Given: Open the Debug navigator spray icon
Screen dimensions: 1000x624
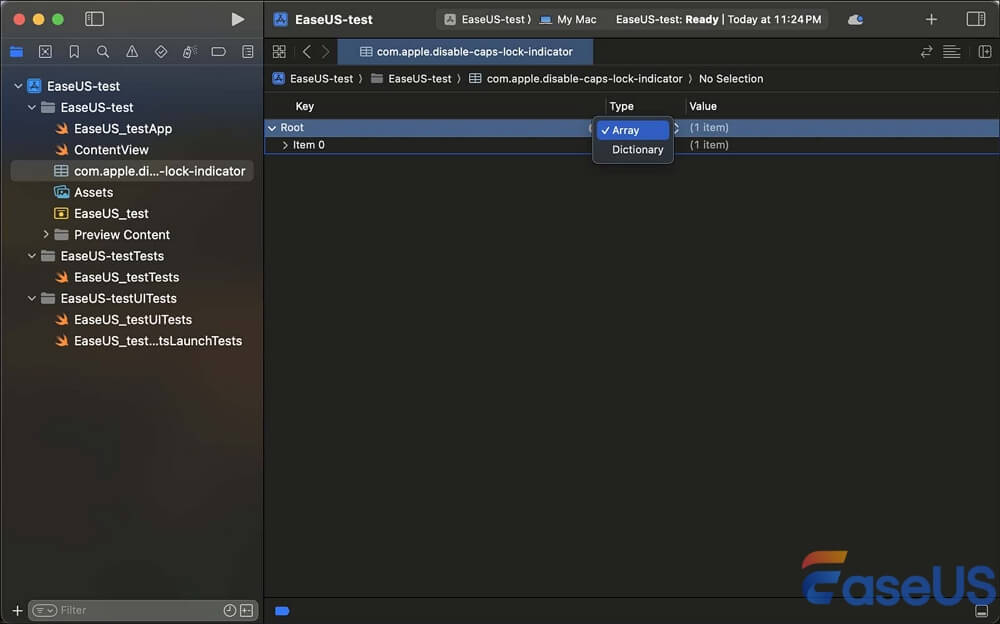Looking at the screenshot, I should pyautogui.click(x=189, y=52).
